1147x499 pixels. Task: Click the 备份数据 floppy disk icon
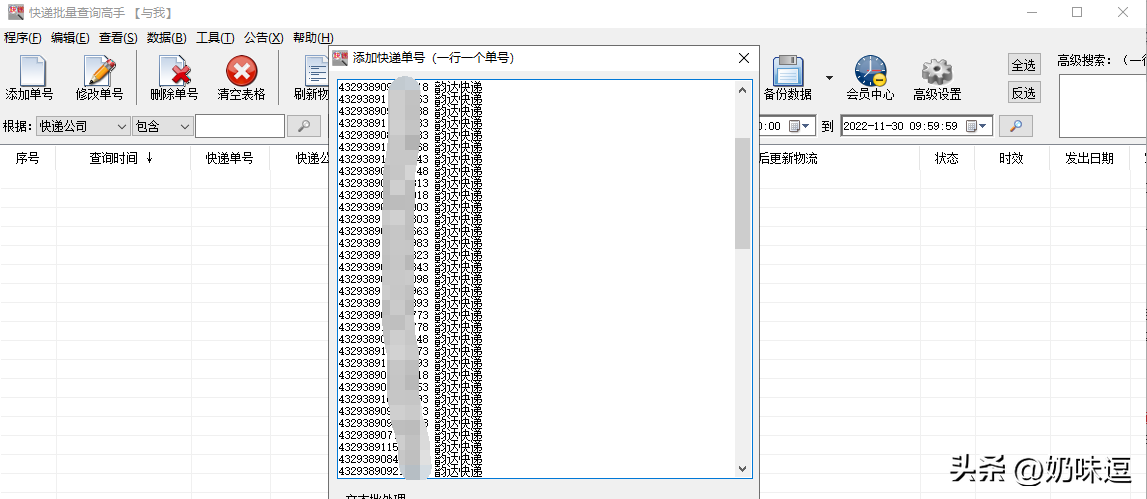pyautogui.click(x=788, y=73)
